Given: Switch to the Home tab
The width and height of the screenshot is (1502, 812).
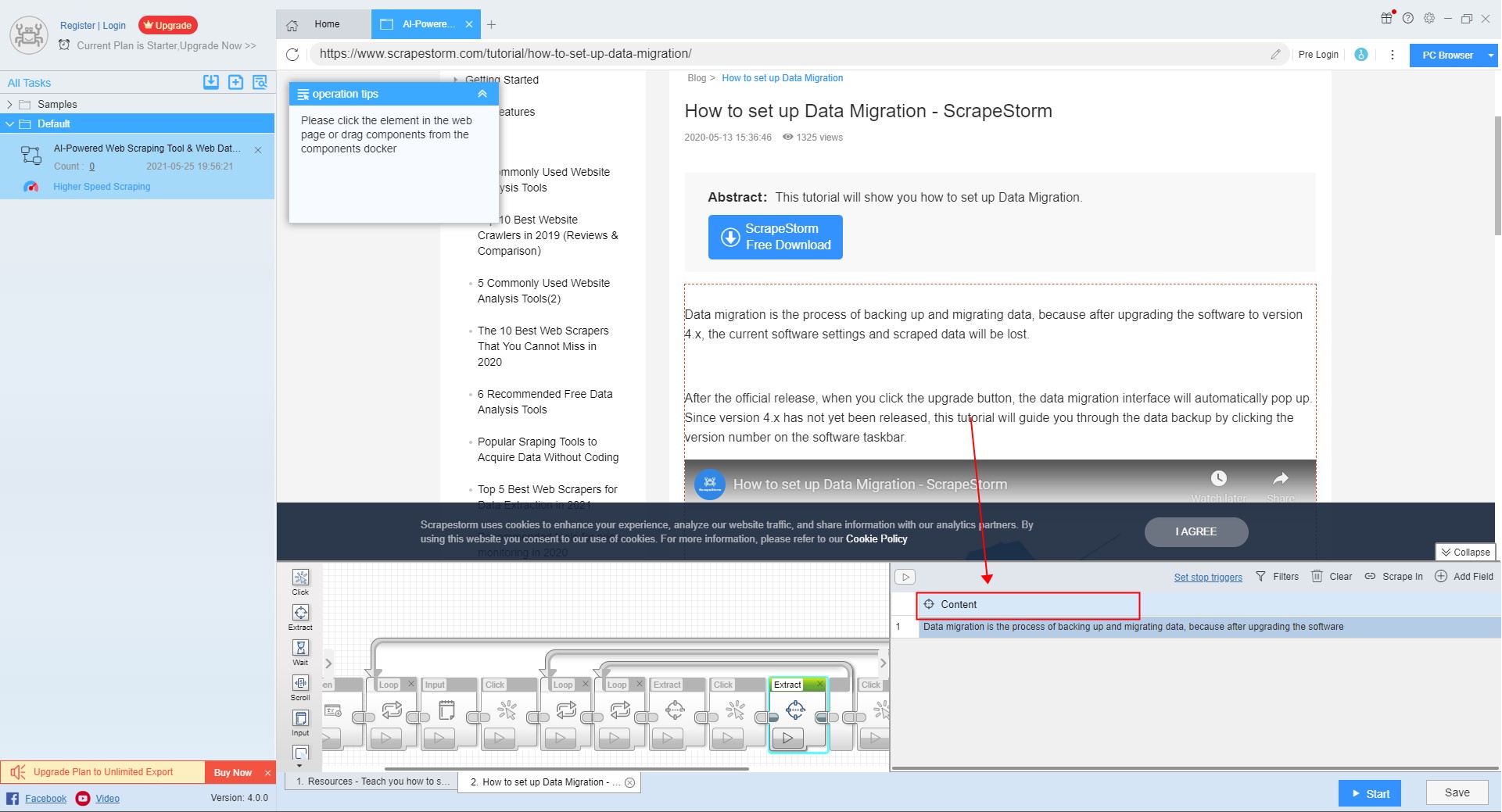Looking at the screenshot, I should coord(323,24).
